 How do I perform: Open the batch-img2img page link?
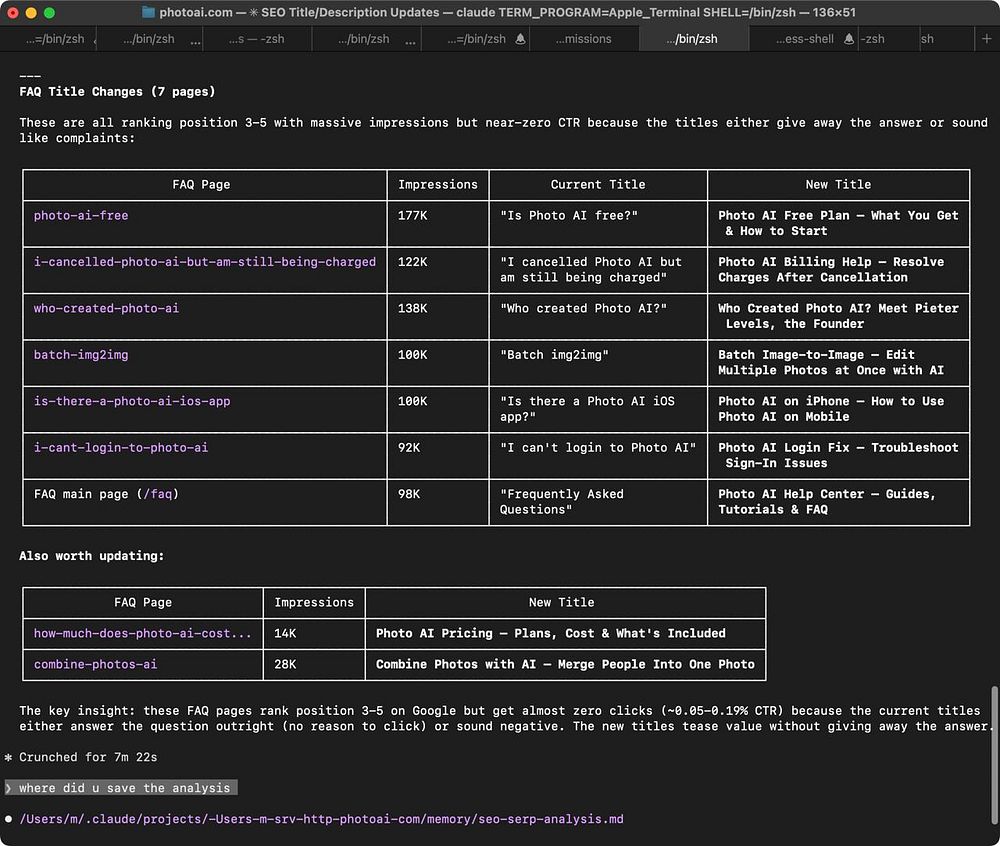tap(81, 355)
